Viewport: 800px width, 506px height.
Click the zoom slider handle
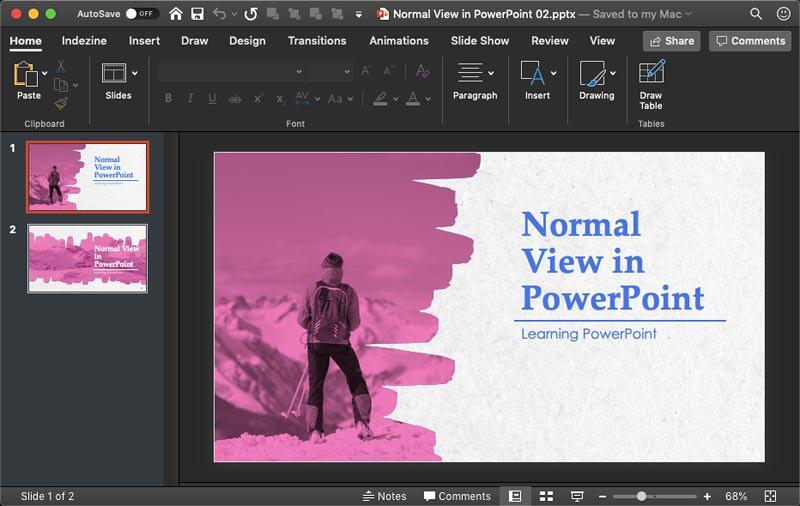coord(641,496)
